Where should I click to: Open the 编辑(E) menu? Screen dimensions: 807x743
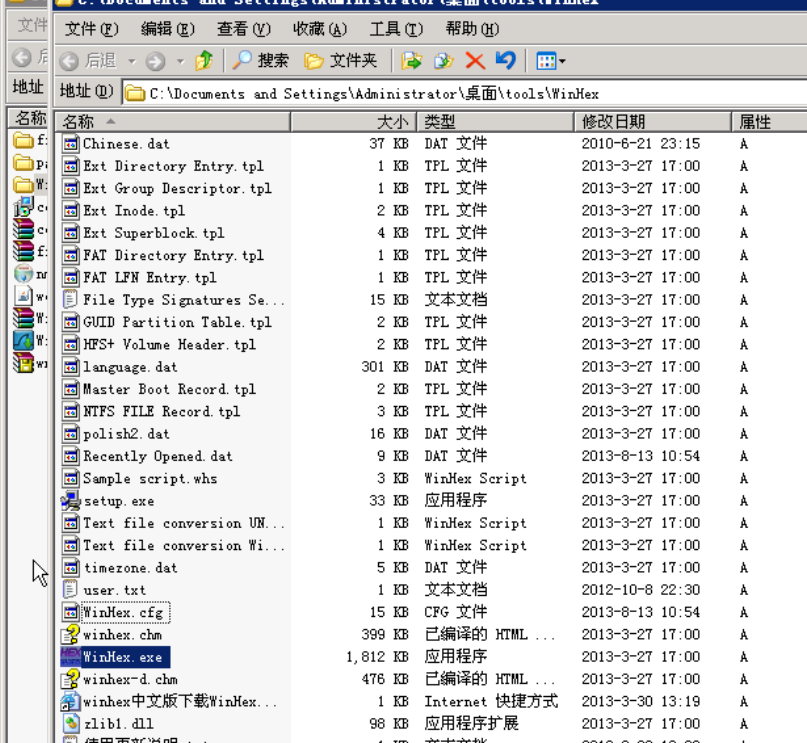click(168, 29)
